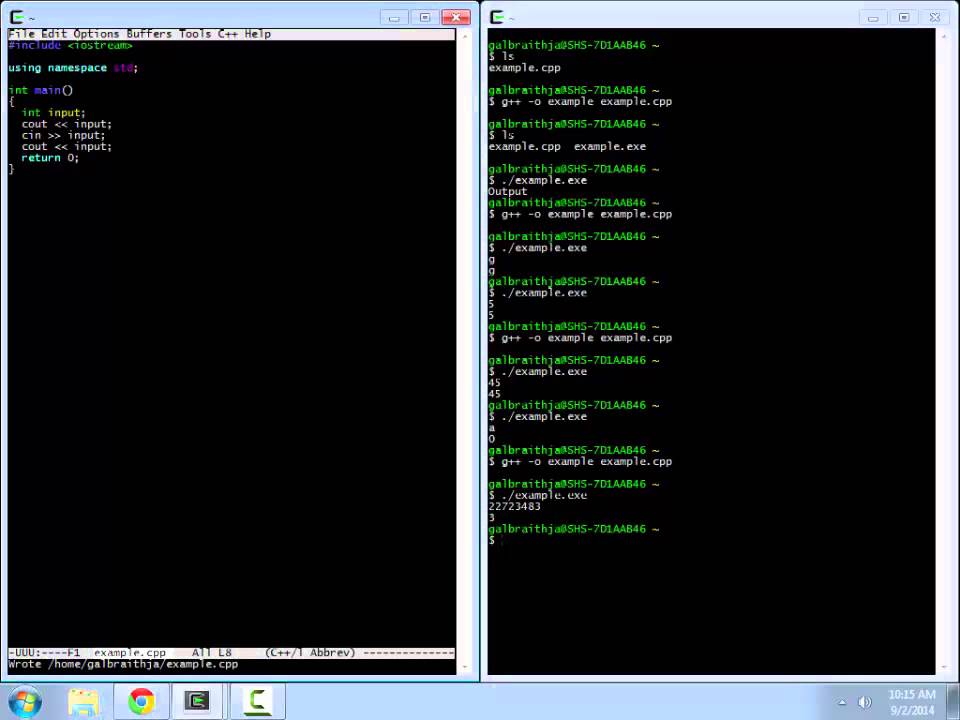Click the last terminal prompt '$' line
The width and height of the screenshot is (960, 720).
click(492, 541)
